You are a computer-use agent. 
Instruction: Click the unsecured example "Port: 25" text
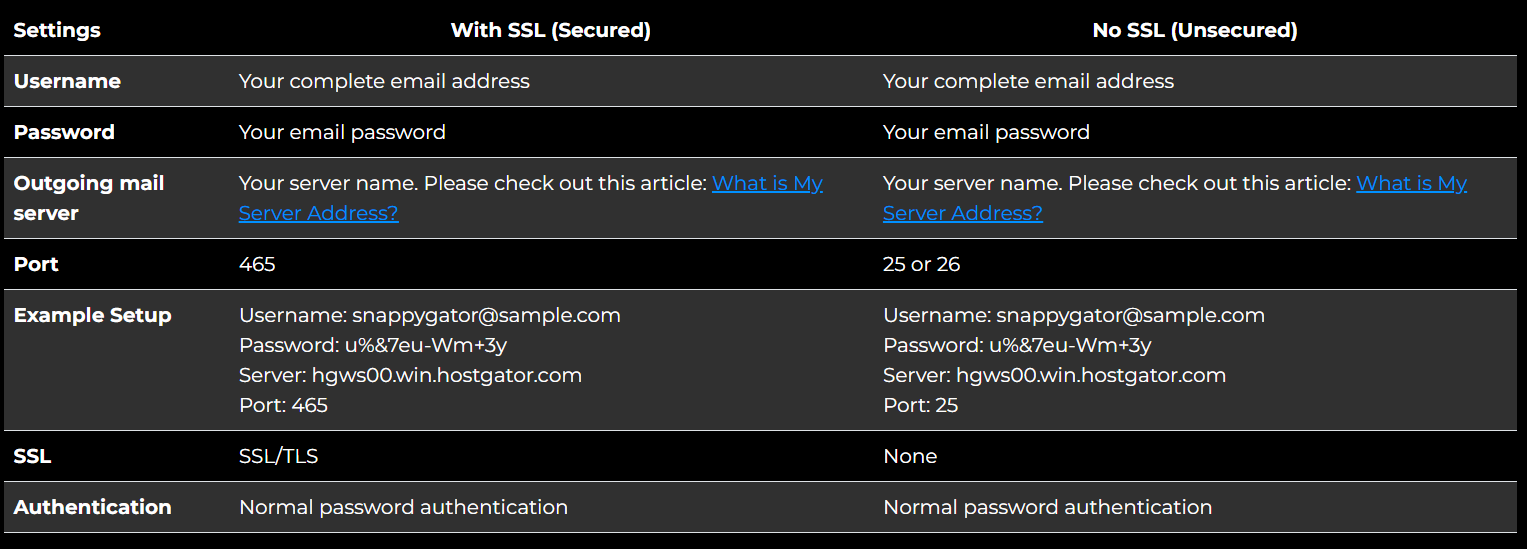(x=920, y=405)
